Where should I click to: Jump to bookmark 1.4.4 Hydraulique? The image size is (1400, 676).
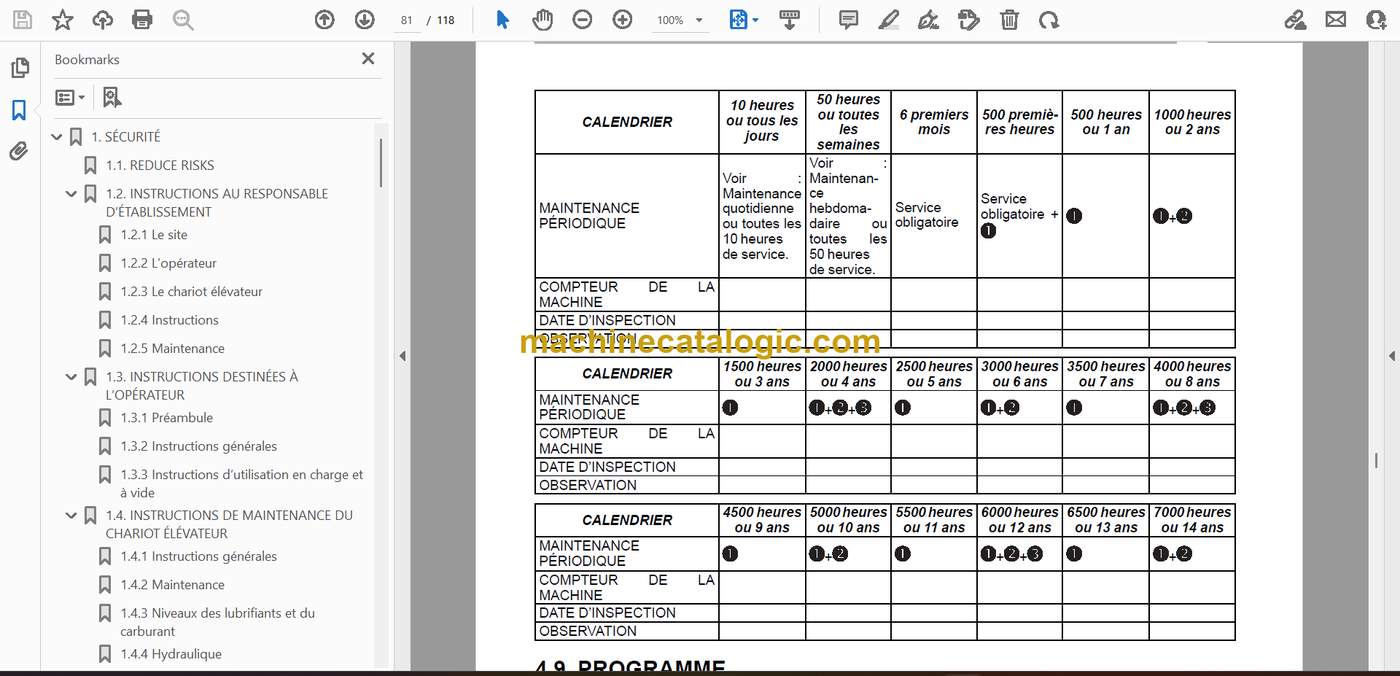click(x=171, y=654)
